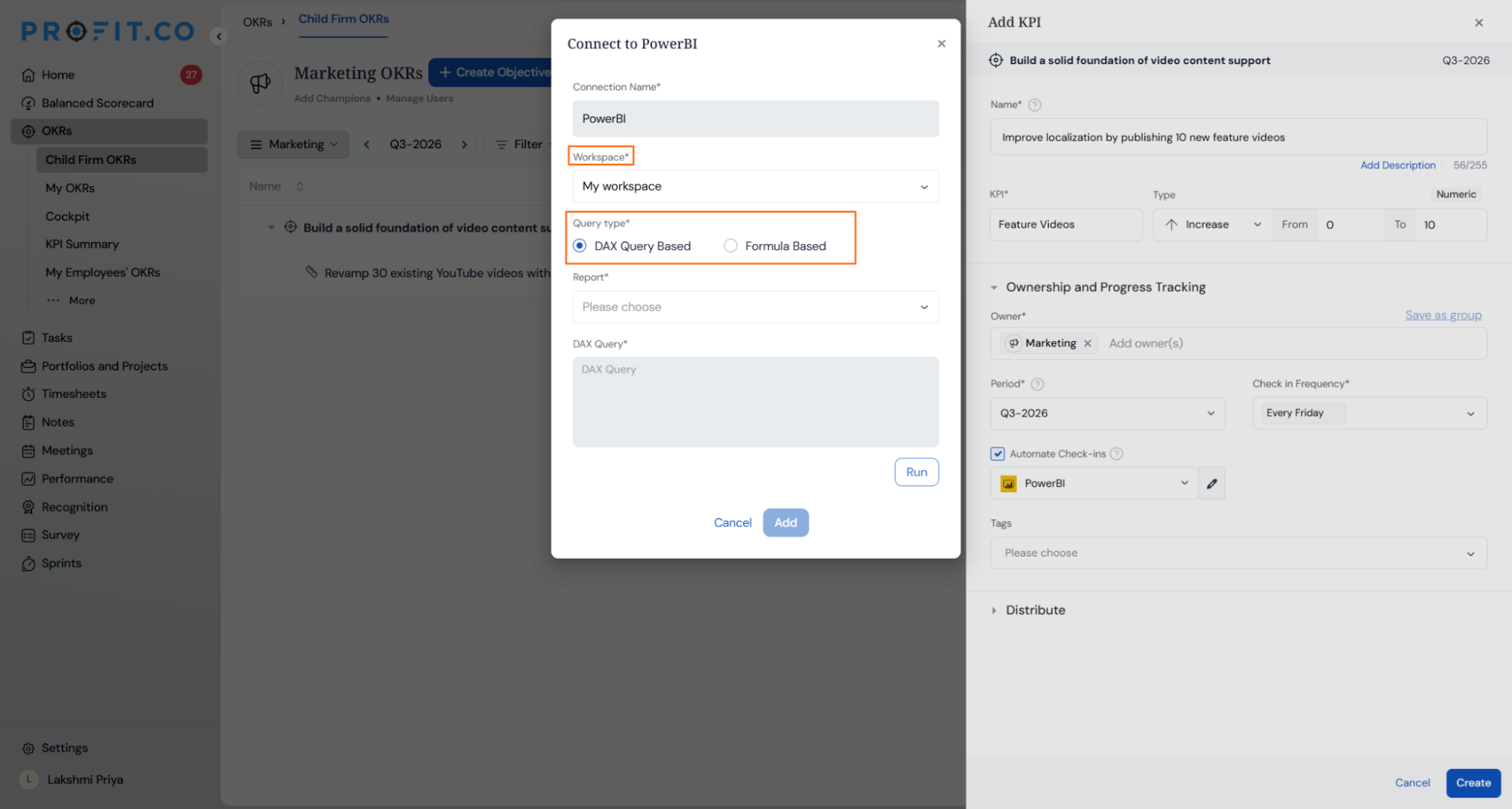Screen dimensions: 1512x809
Task: Remove Marketing owner with X
Action: pos(1088,343)
